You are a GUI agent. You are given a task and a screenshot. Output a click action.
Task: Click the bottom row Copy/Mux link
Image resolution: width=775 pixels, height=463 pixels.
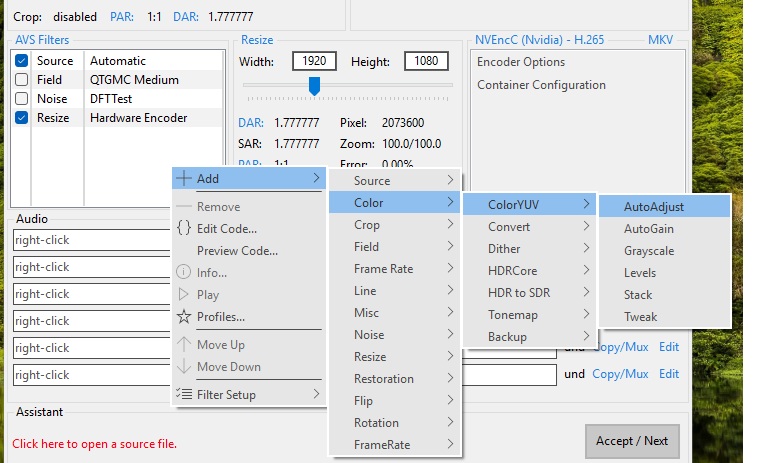tap(620, 374)
